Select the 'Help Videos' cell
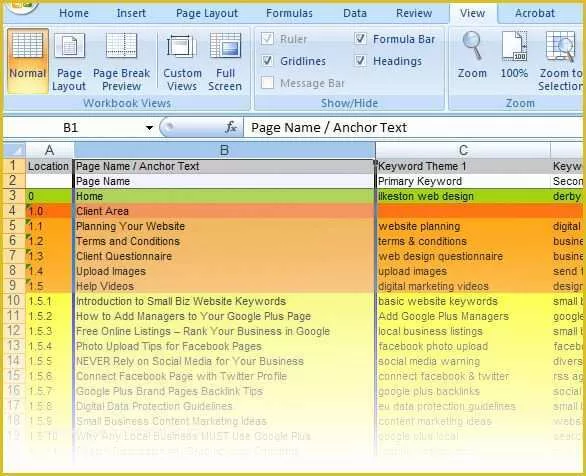The image size is (586, 476). point(224,286)
